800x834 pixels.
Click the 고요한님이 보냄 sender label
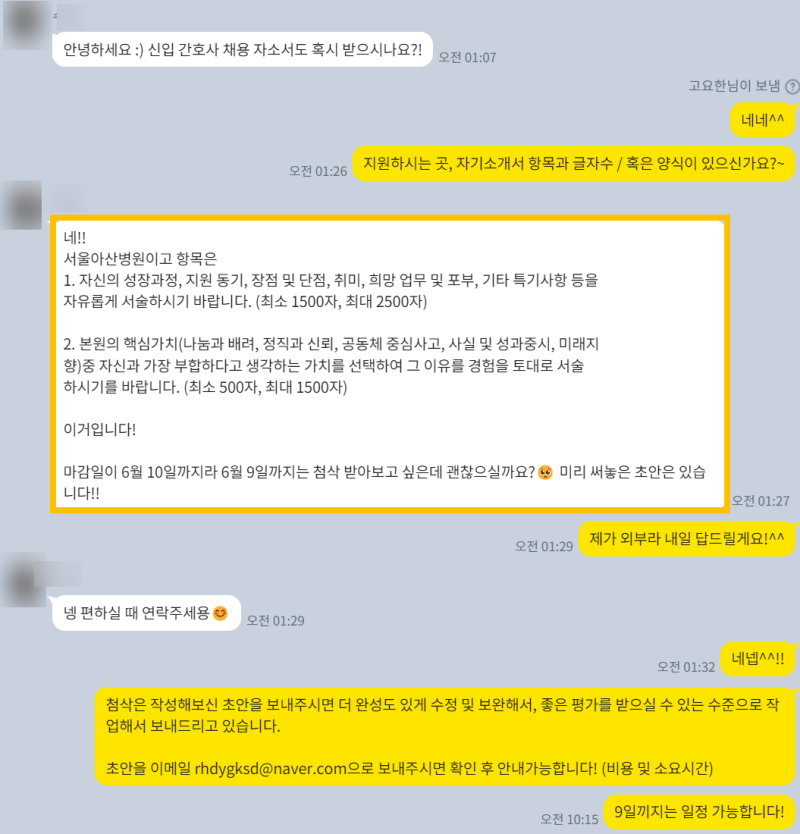(x=734, y=86)
